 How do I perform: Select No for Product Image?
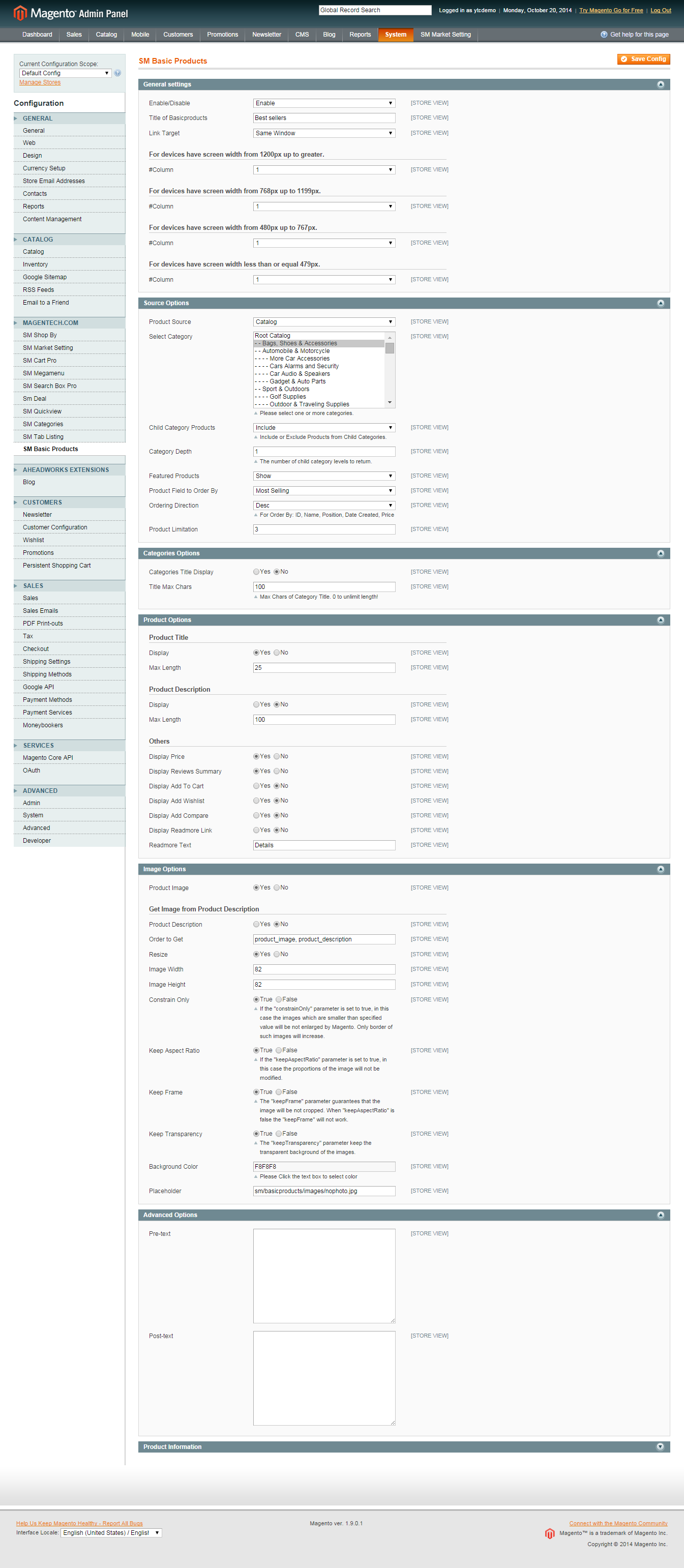click(276, 887)
